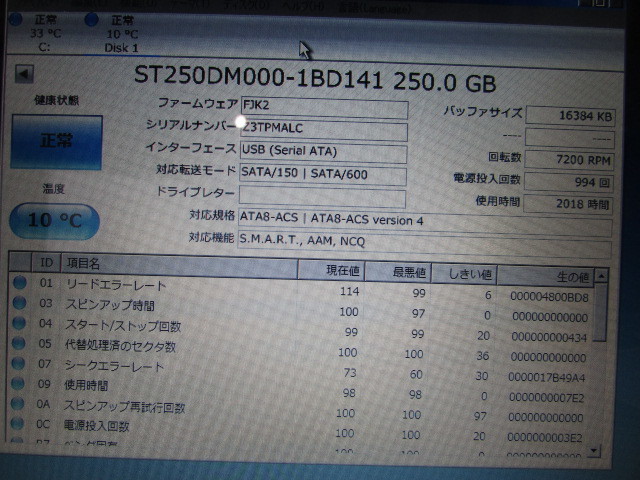Click the 項目名 column header

[x=180, y=266]
